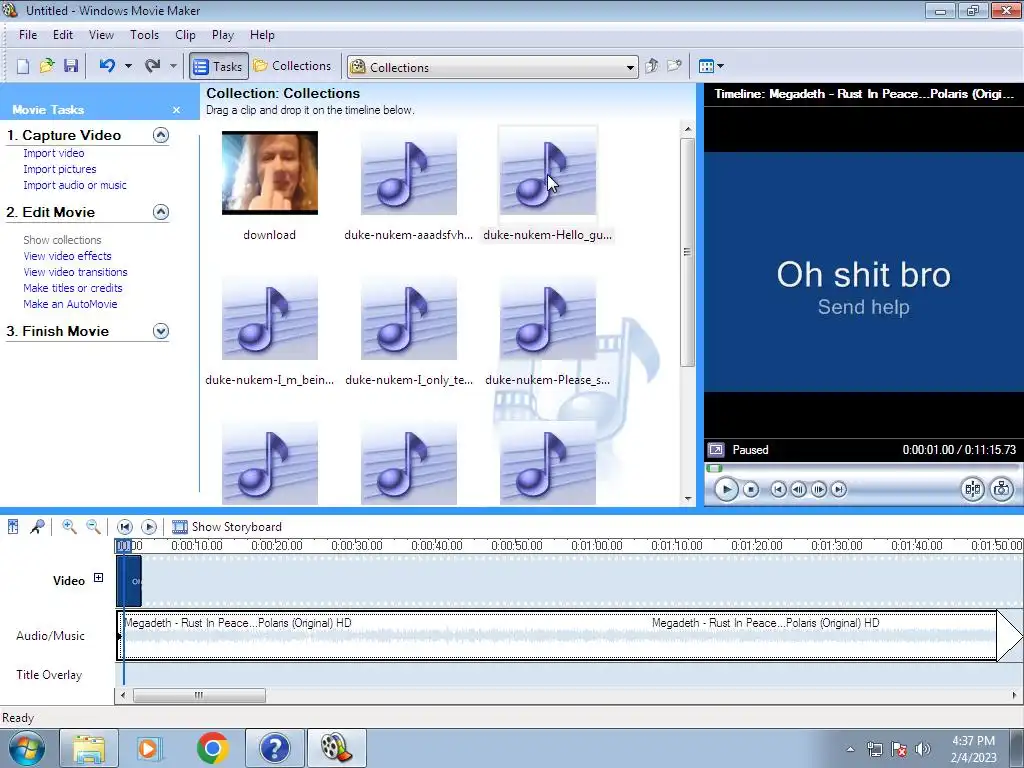Click the Take Picture camera icon

pyautogui.click(x=1002, y=489)
